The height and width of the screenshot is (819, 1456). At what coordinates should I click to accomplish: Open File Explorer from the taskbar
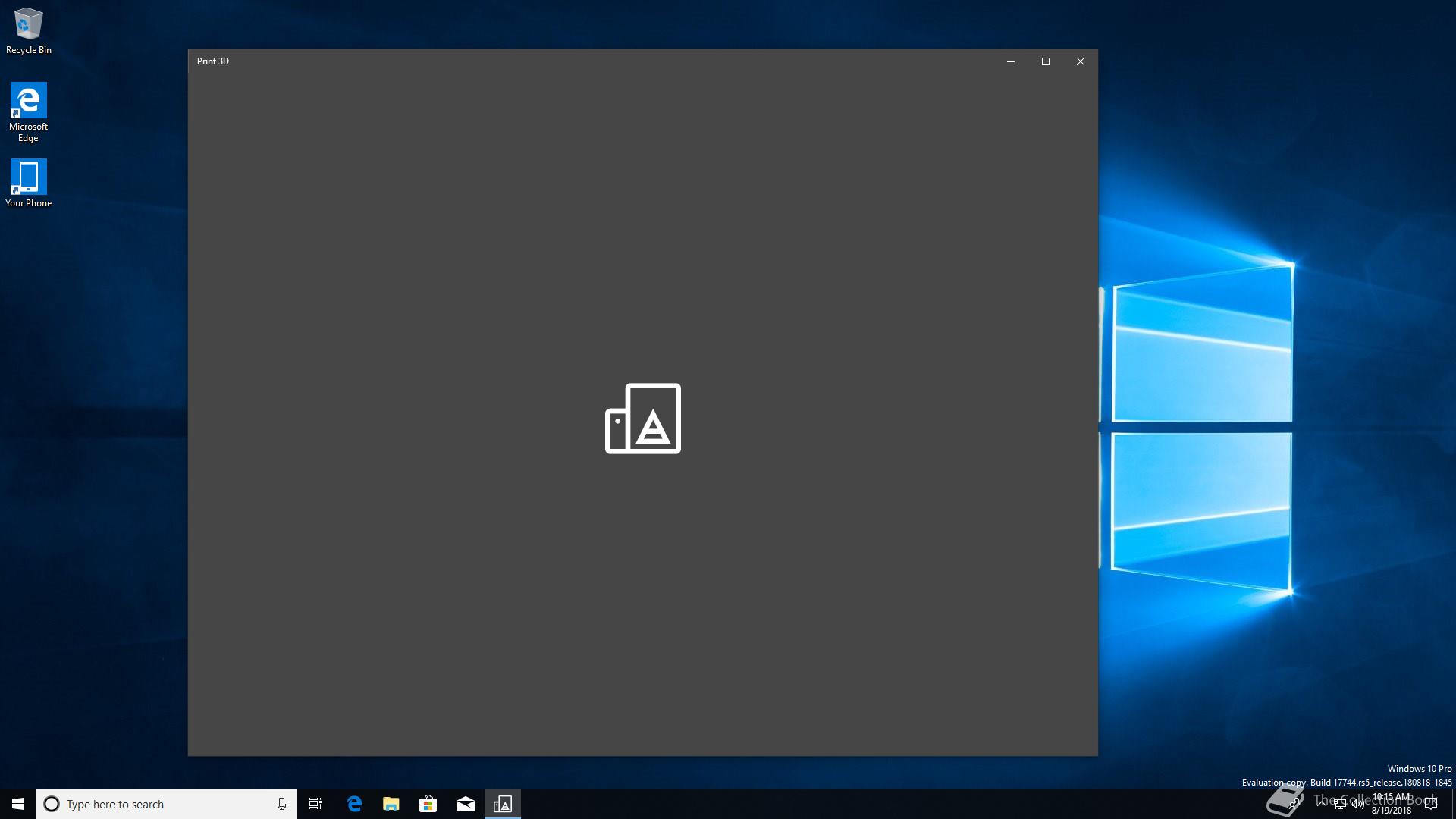coord(391,804)
